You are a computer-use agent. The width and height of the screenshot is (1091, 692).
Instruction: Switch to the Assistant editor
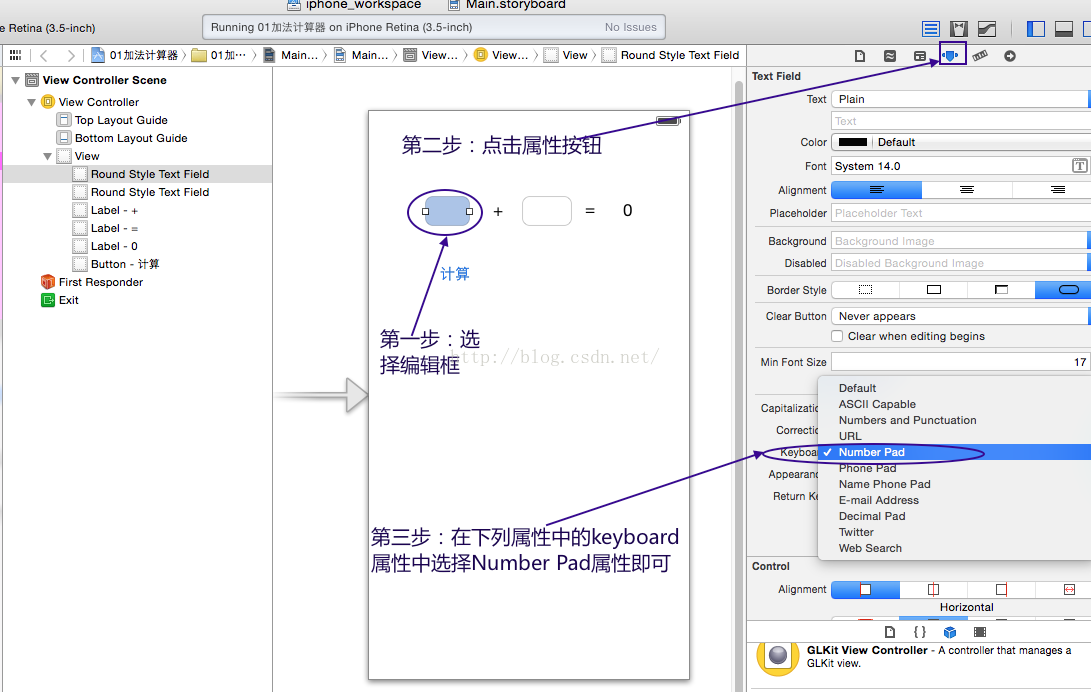(959, 29)
